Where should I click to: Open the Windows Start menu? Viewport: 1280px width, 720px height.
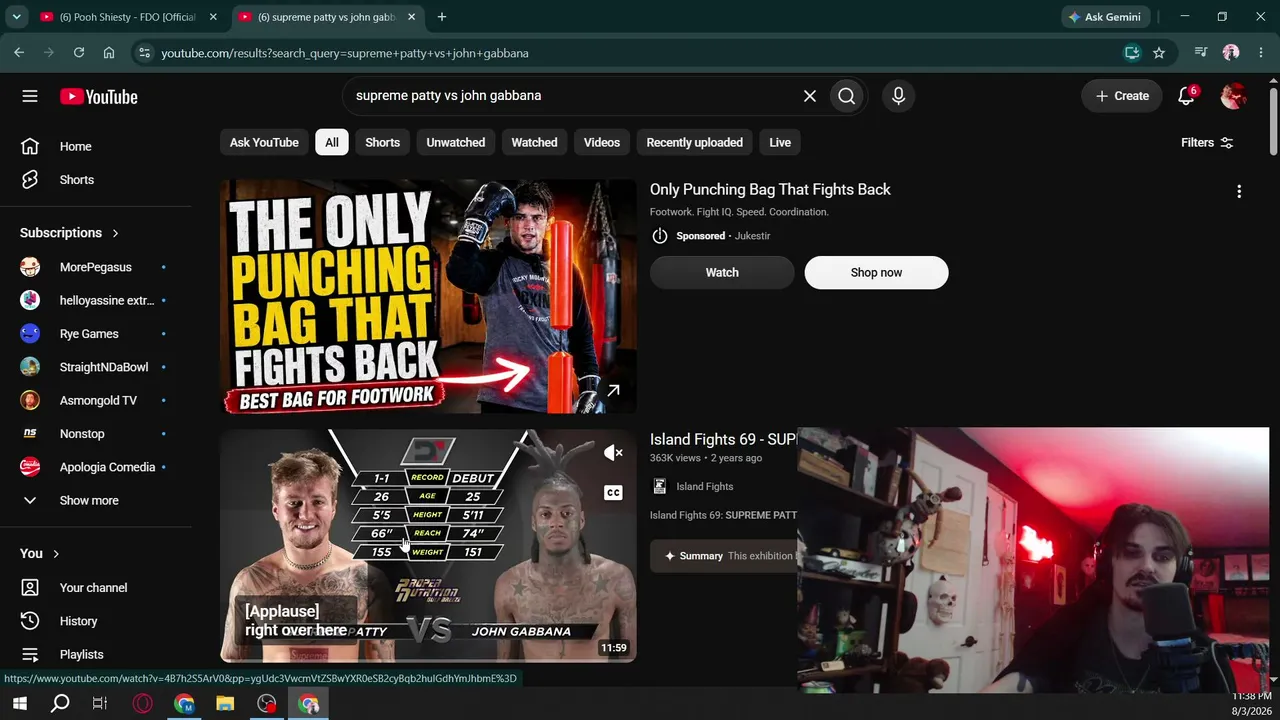19,704
